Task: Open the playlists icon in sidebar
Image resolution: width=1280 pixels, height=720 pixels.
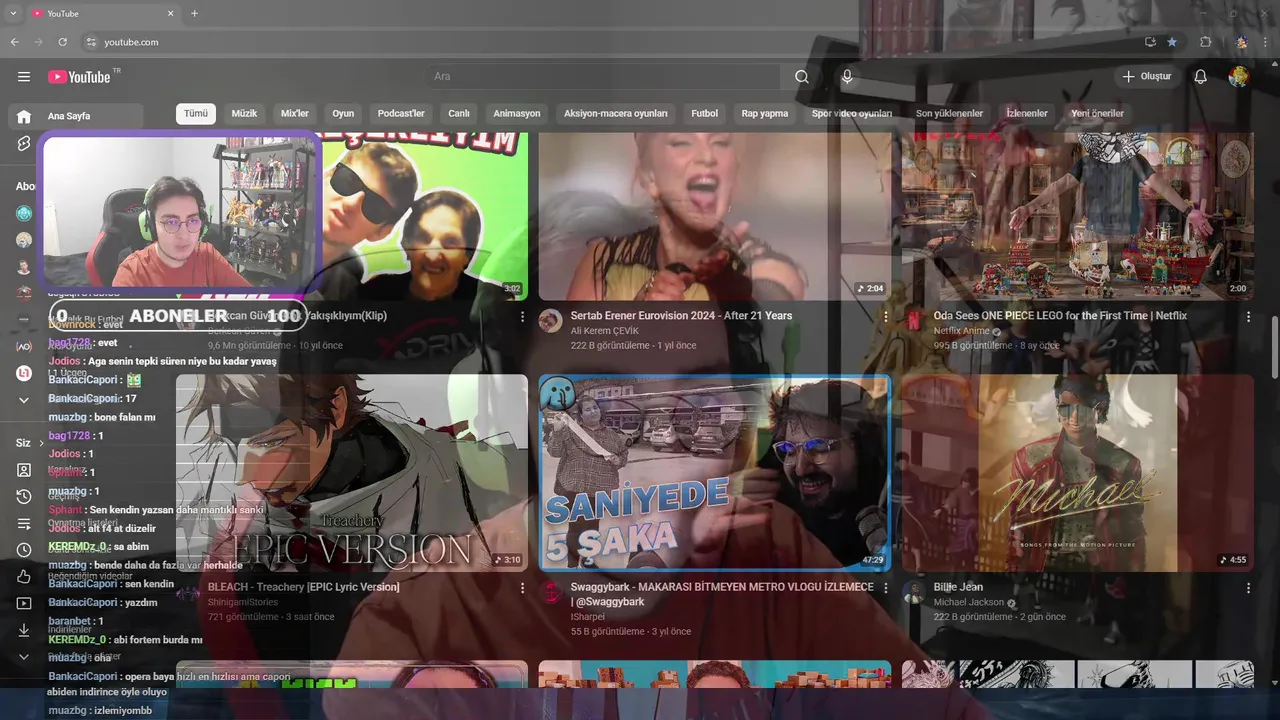Action: pos(24,524)
